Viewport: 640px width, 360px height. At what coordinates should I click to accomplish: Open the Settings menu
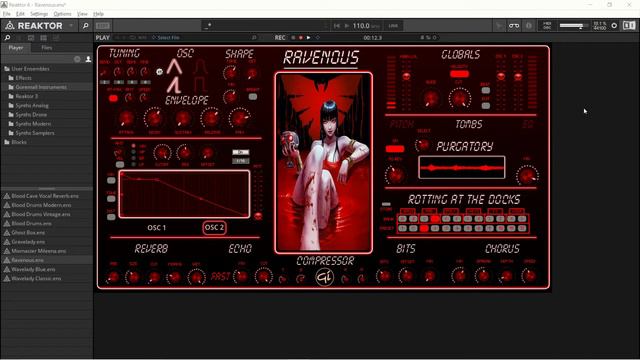click(x=39, y=14)
